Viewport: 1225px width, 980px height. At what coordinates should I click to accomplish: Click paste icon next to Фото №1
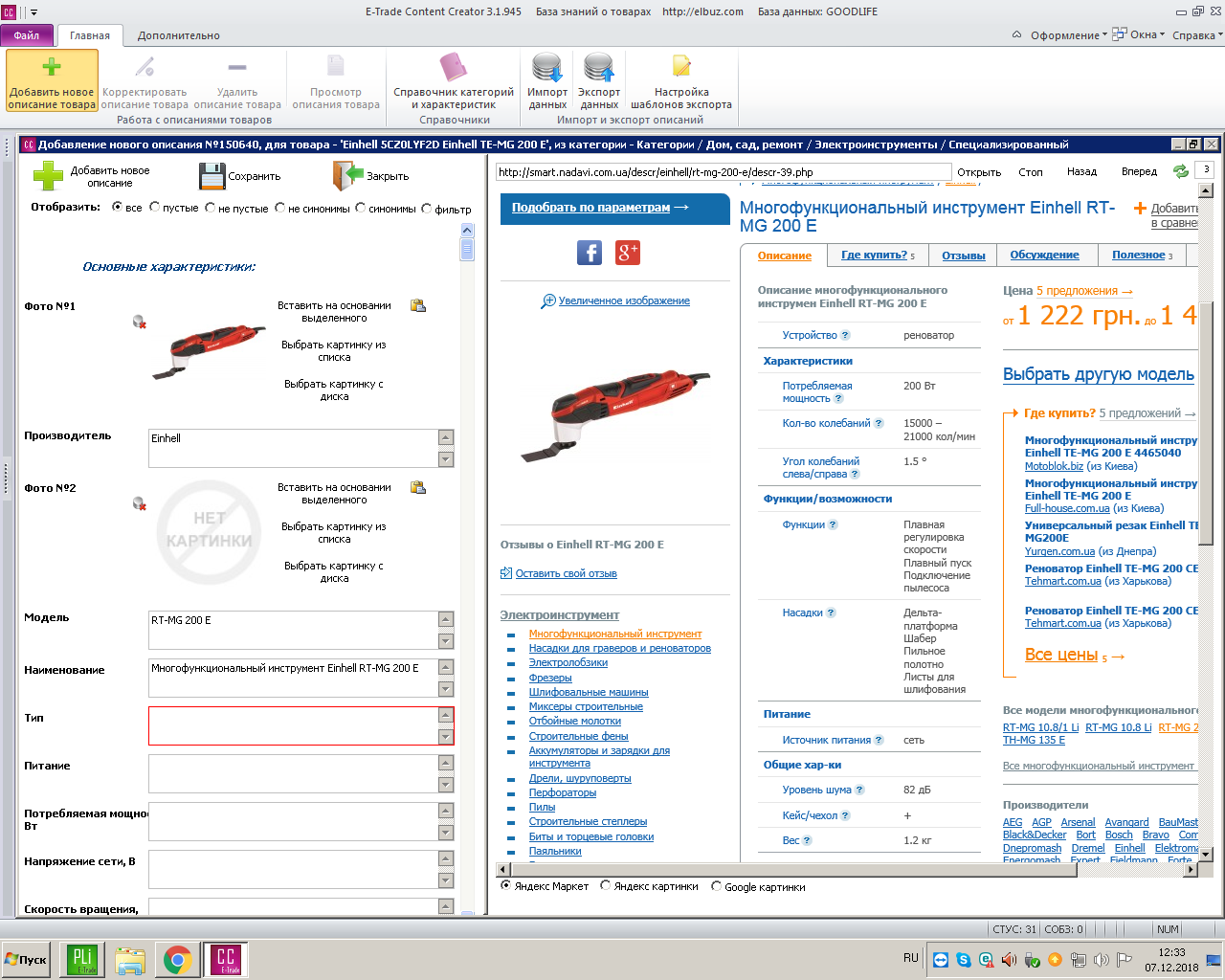418,306
